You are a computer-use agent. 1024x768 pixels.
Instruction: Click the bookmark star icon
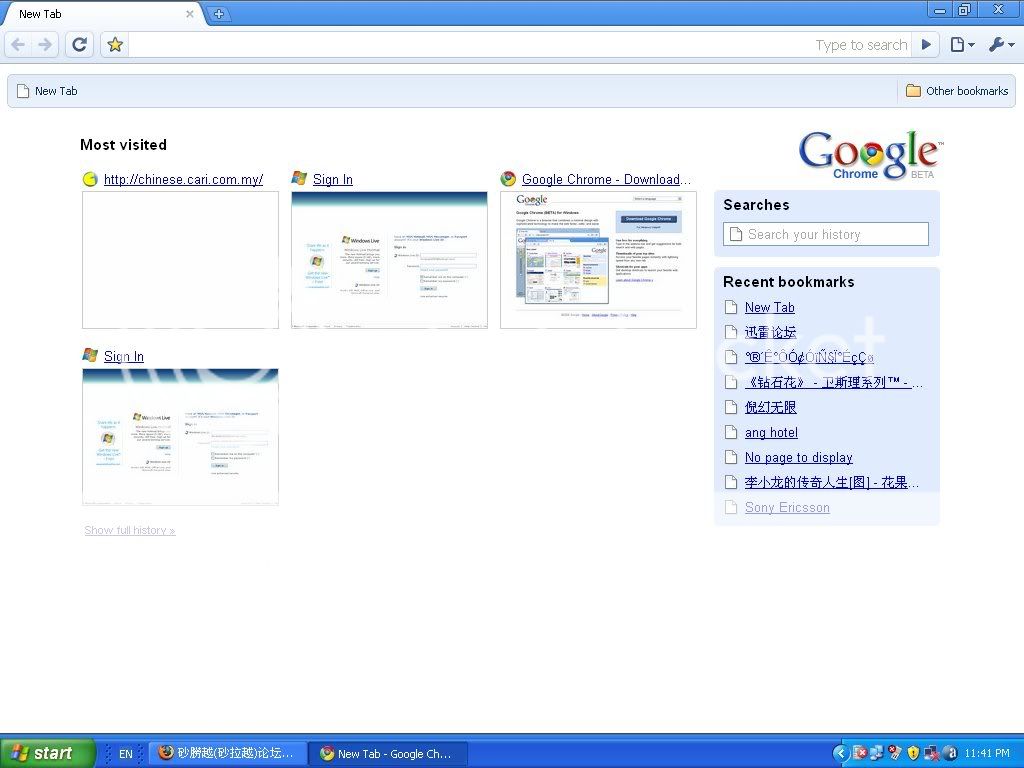115,44
